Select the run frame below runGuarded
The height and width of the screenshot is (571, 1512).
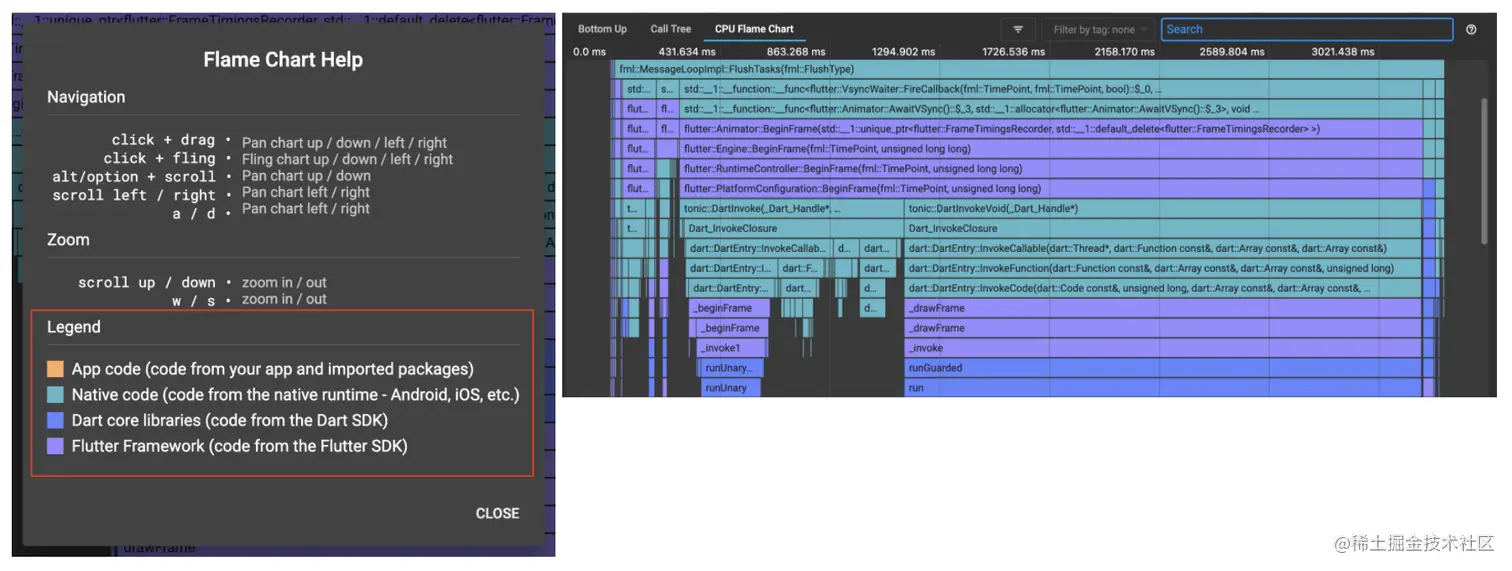pos(1163,388)
